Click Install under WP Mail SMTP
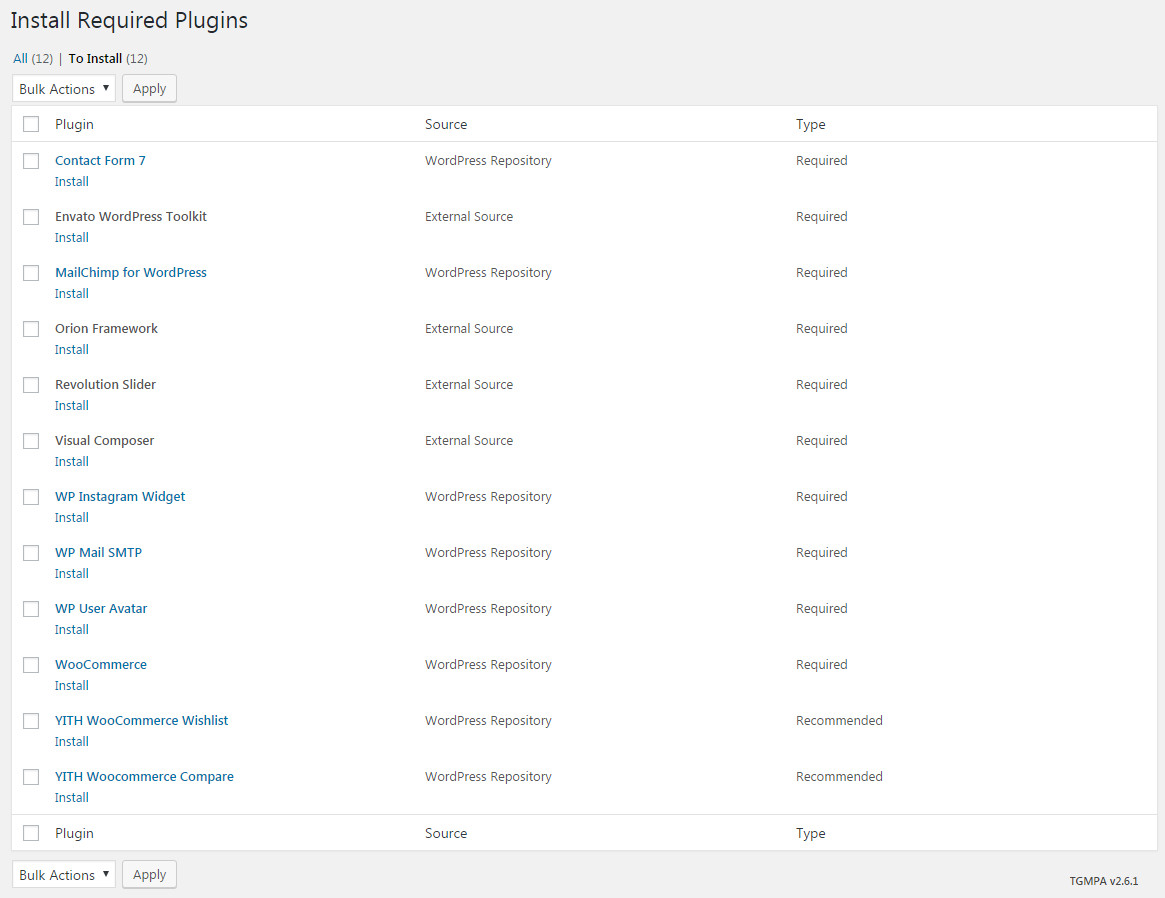The height and width of the screenshot is (898, 1165). tap(71, 574)
